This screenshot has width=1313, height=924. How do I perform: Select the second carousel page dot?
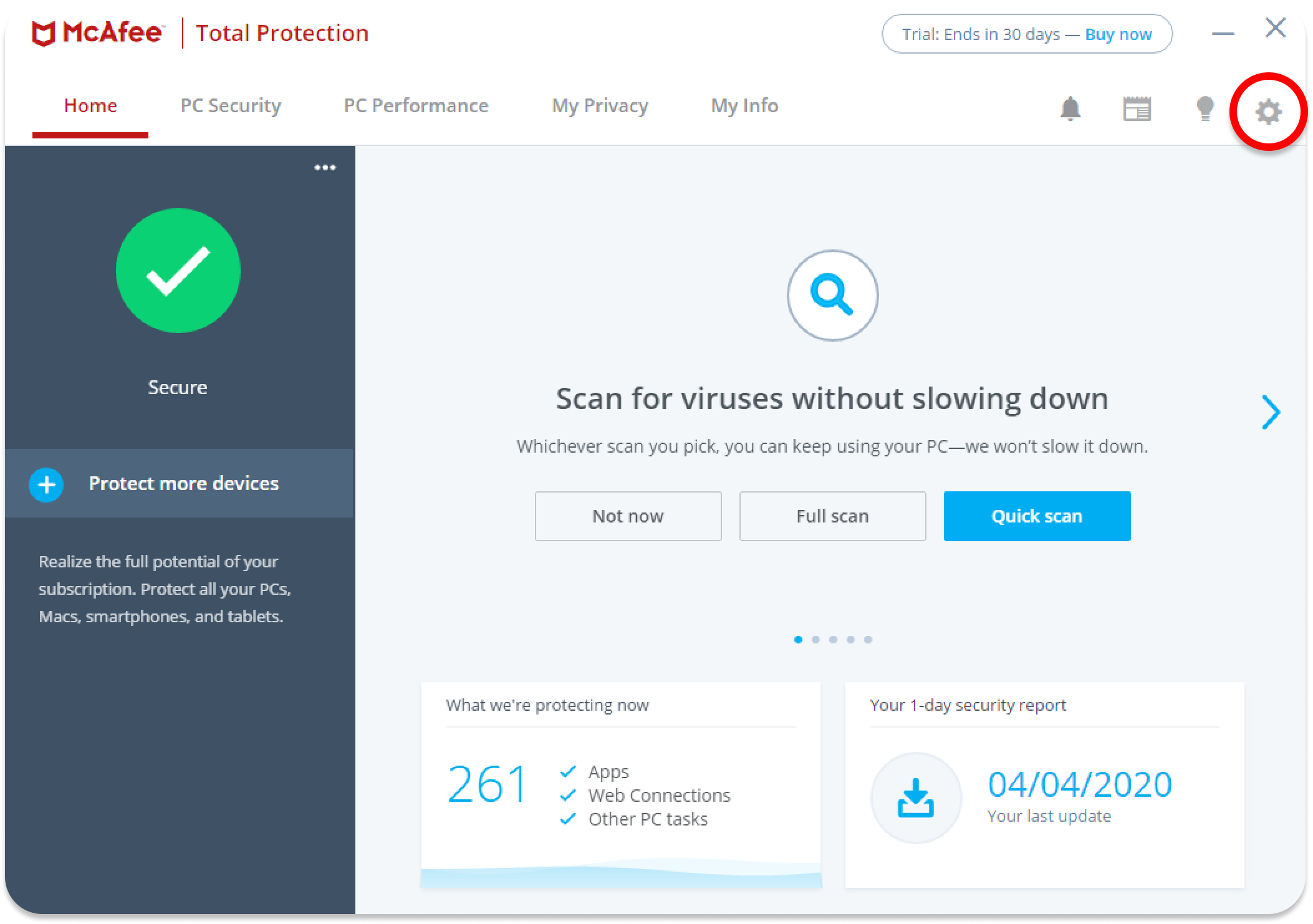tap(815, 640)
